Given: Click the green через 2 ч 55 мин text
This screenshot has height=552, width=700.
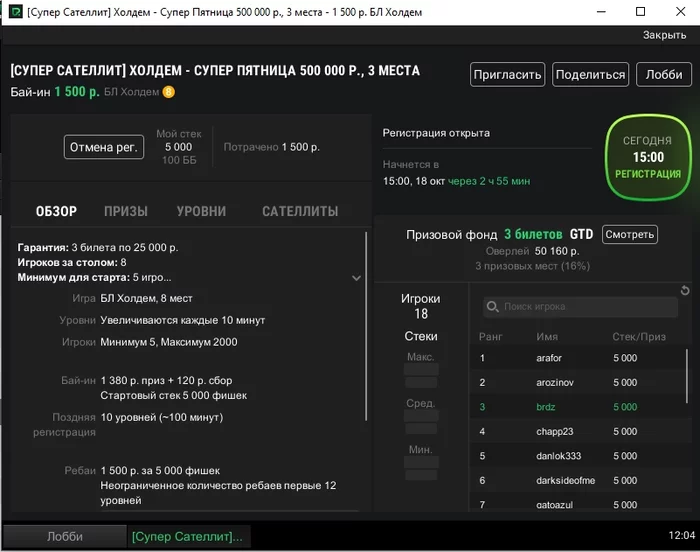Looking at the screenshot, I should click(489, 181).
